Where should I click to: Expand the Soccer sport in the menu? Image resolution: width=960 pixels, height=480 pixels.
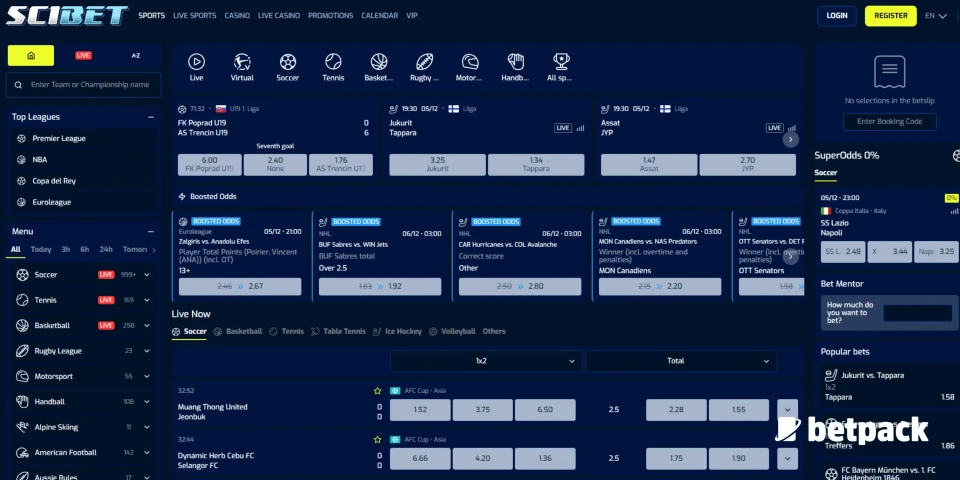(147, 275)
